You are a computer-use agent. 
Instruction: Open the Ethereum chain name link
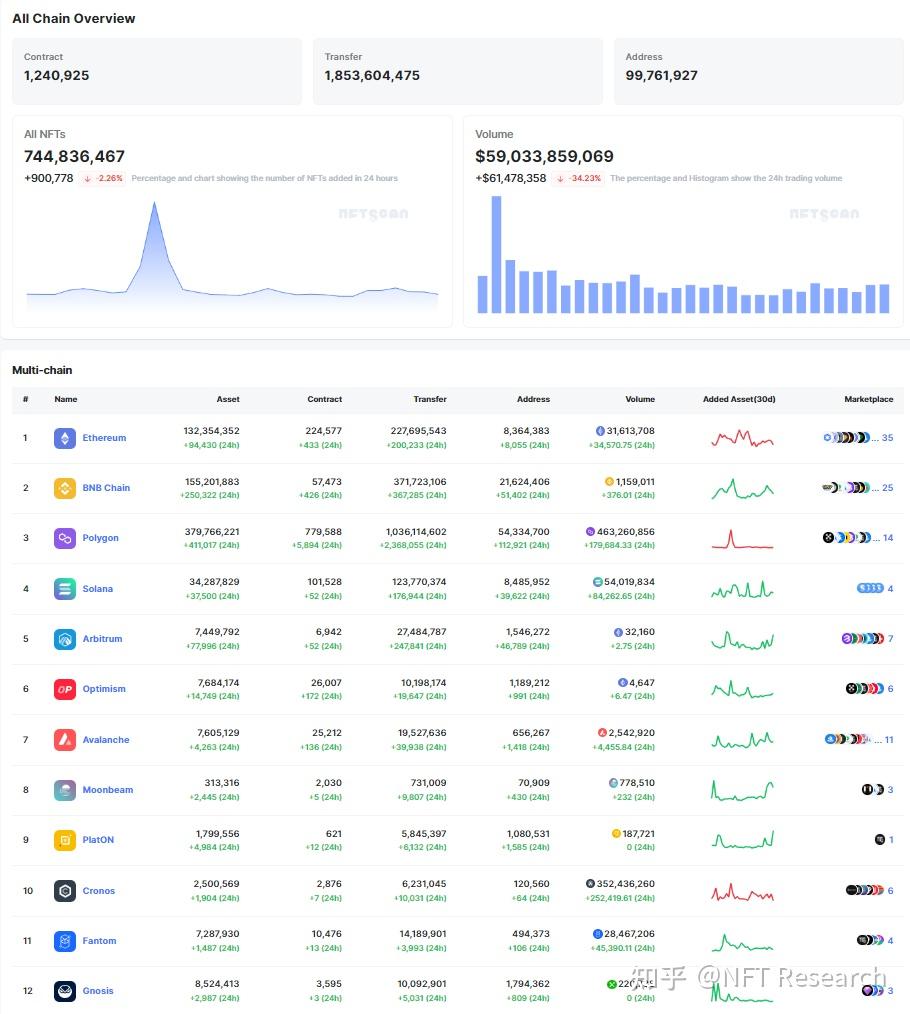click(x=105, y=437)
